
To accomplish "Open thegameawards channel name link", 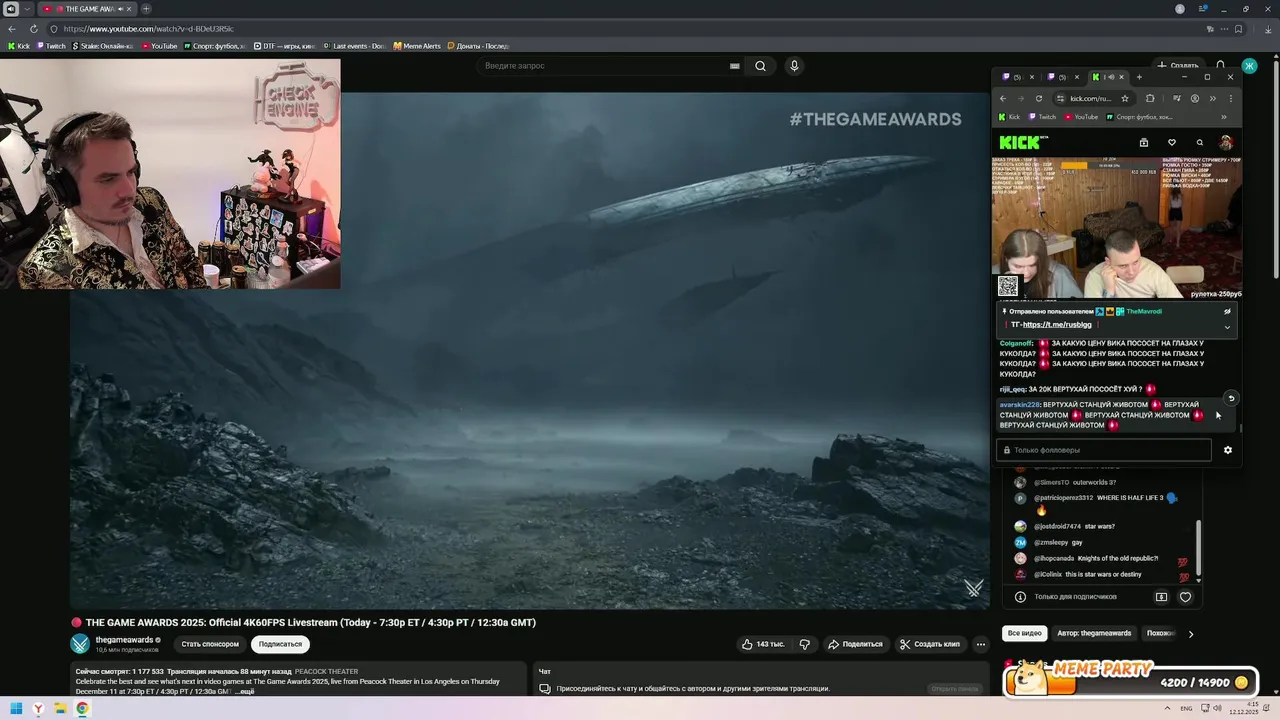I will 124,640.
